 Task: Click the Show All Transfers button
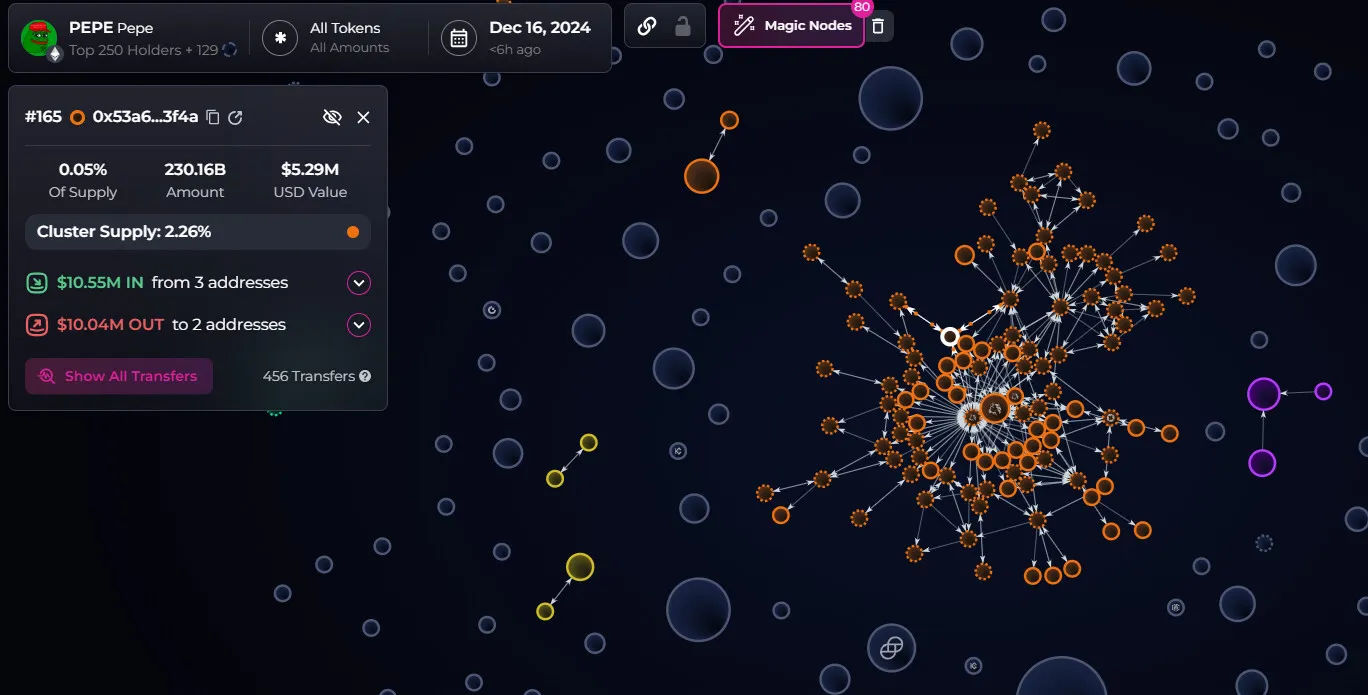click(119, 376)
